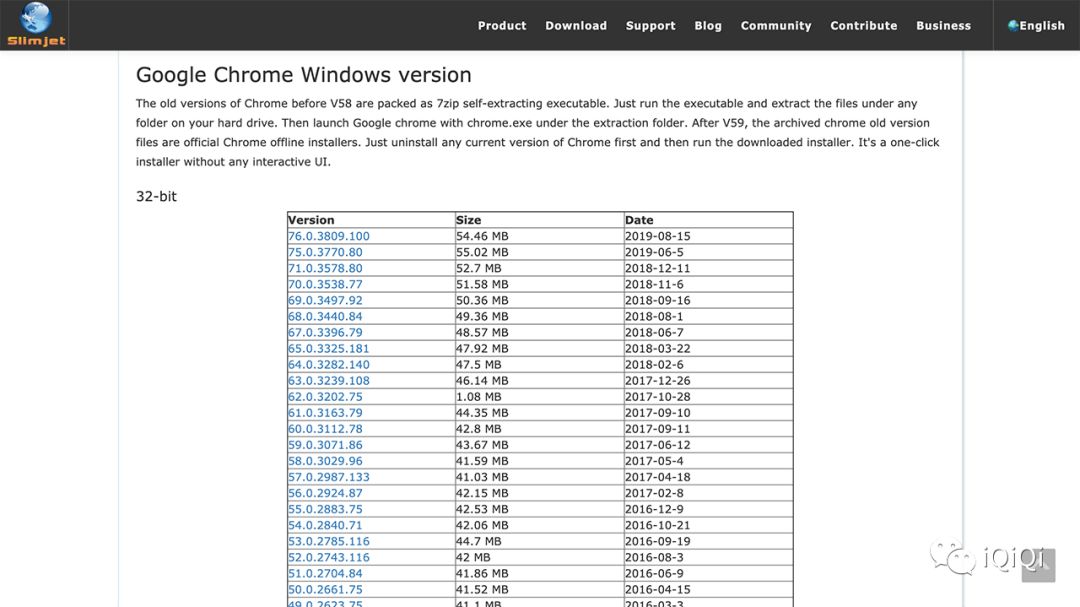1080x607 pixels.
Task: Download Chrome version 58.0.3029.96
Action: point(325,461)
